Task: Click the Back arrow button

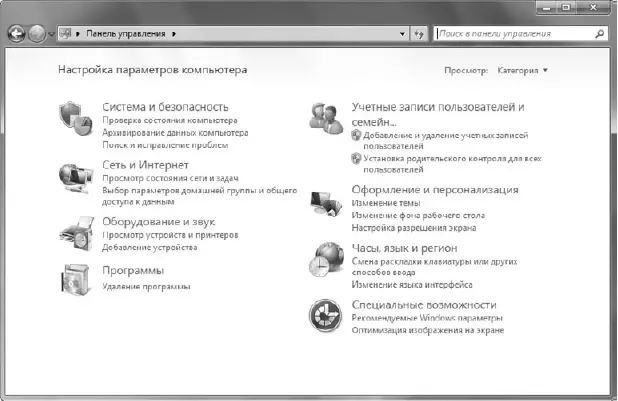Action: pyautogui.click(x=17, y=34)
